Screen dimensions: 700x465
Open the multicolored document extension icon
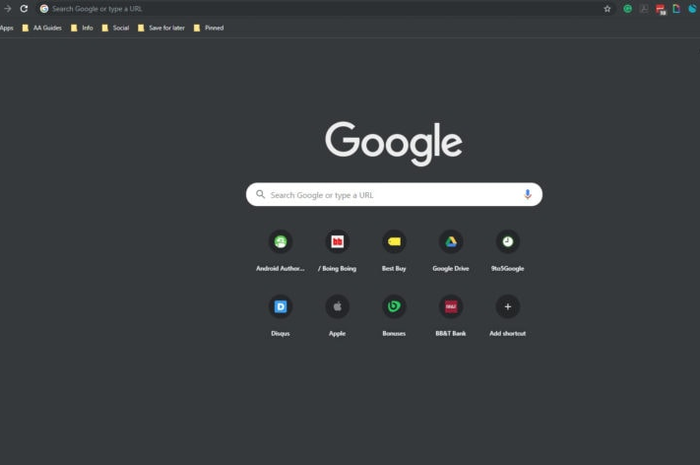(x=676, y=8)
